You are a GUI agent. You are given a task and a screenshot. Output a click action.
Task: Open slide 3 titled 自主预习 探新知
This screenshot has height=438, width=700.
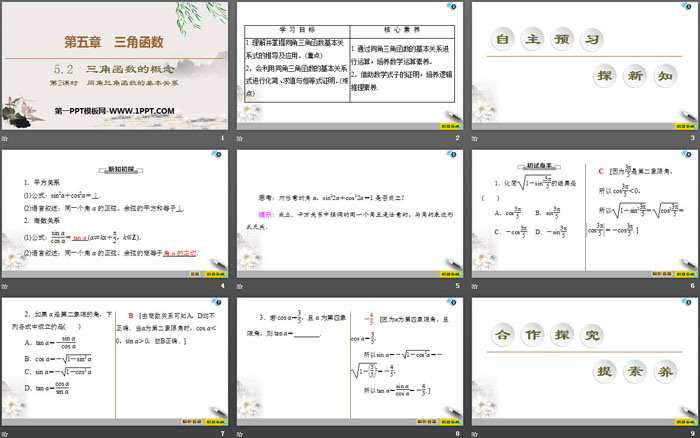[x=583, y=66]
